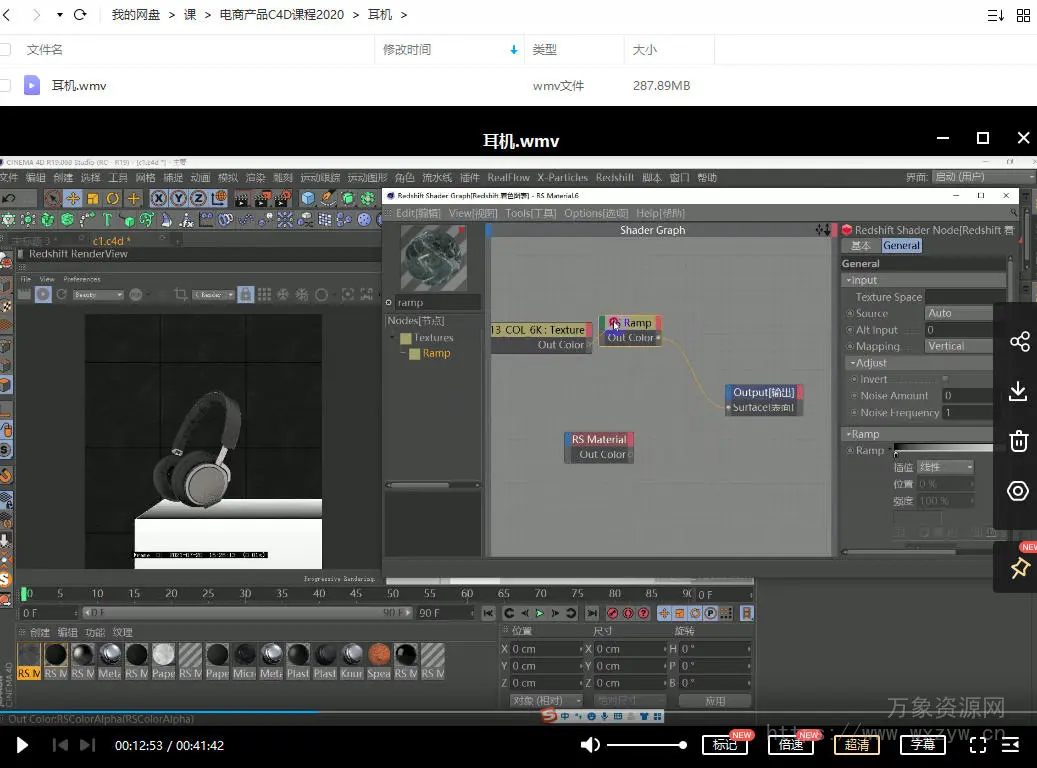Download the video using sidebar icon
Image resolution: width=1037 pixels, height=768 pixels.
(x=1018, y=391)
